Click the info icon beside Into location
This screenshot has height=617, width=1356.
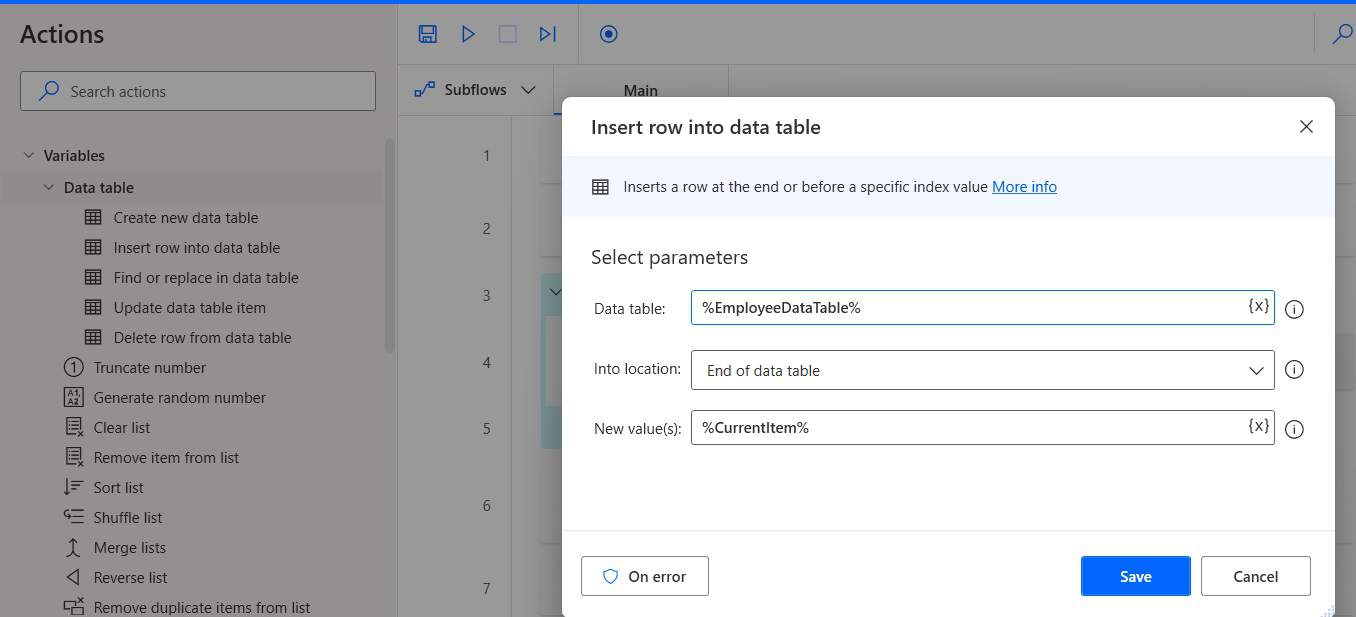point(1294,369)
